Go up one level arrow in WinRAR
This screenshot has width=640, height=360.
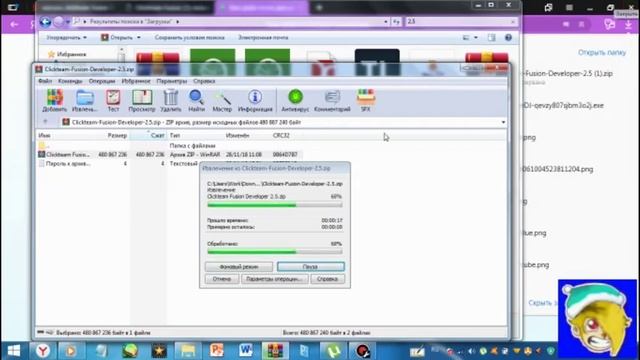tap(45, 122)
